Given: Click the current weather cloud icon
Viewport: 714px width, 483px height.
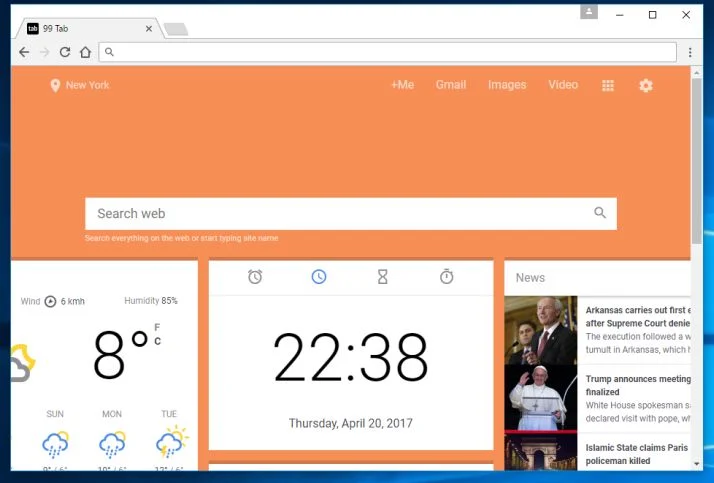Looking at the screenshot, I should [23, 363].
